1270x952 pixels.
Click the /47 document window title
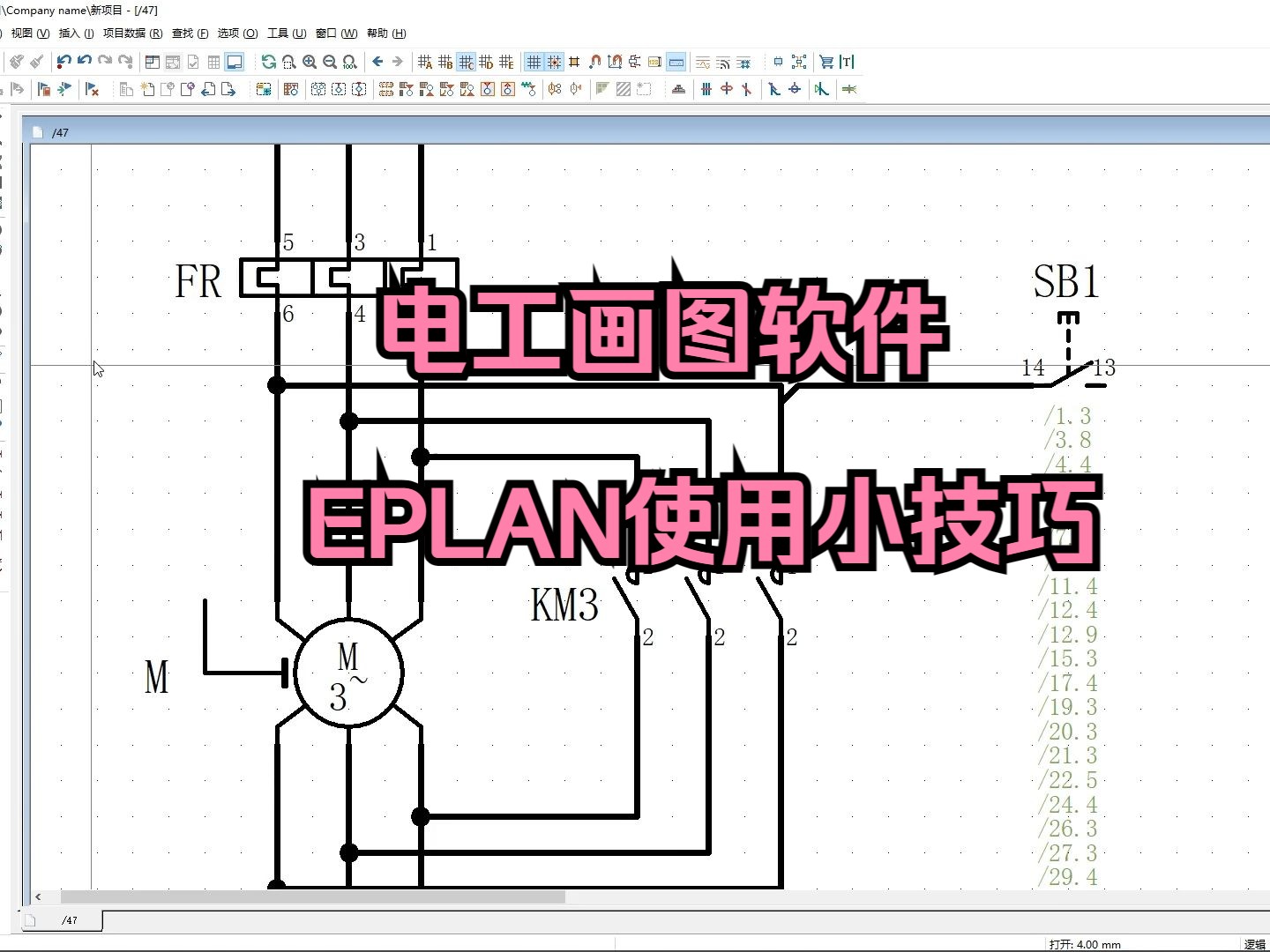point(60,132)
